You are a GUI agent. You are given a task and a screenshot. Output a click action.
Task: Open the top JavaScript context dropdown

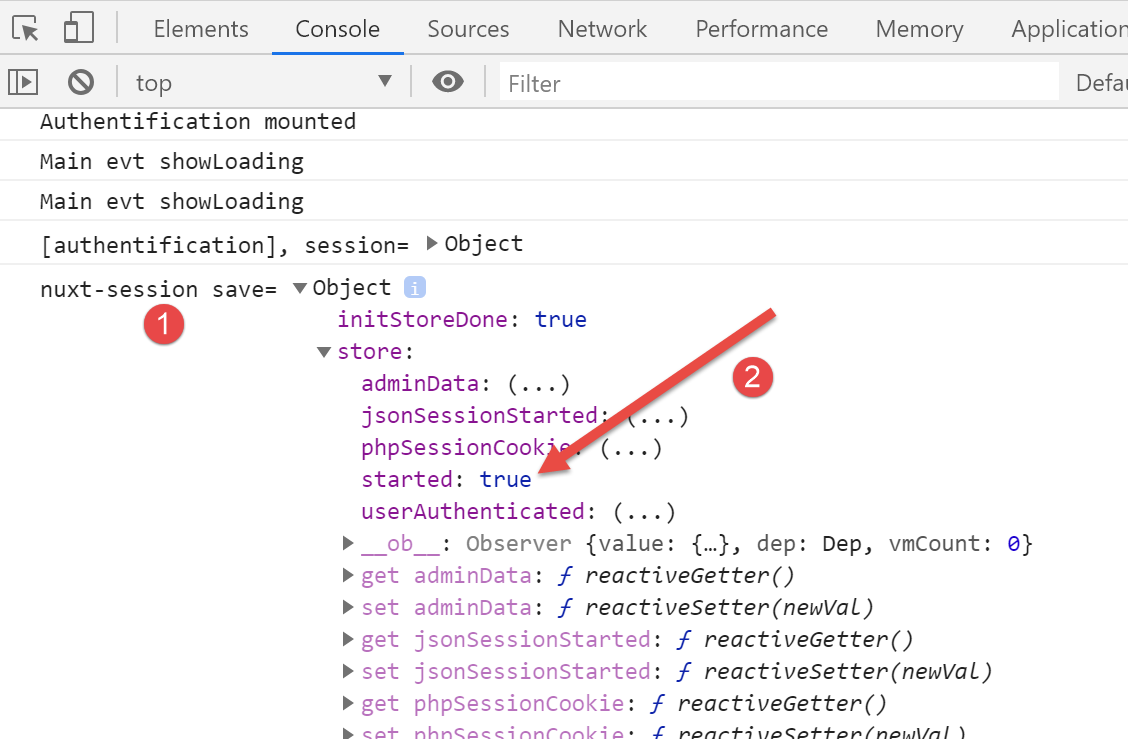pyautogui.click(x=264, y=82)
